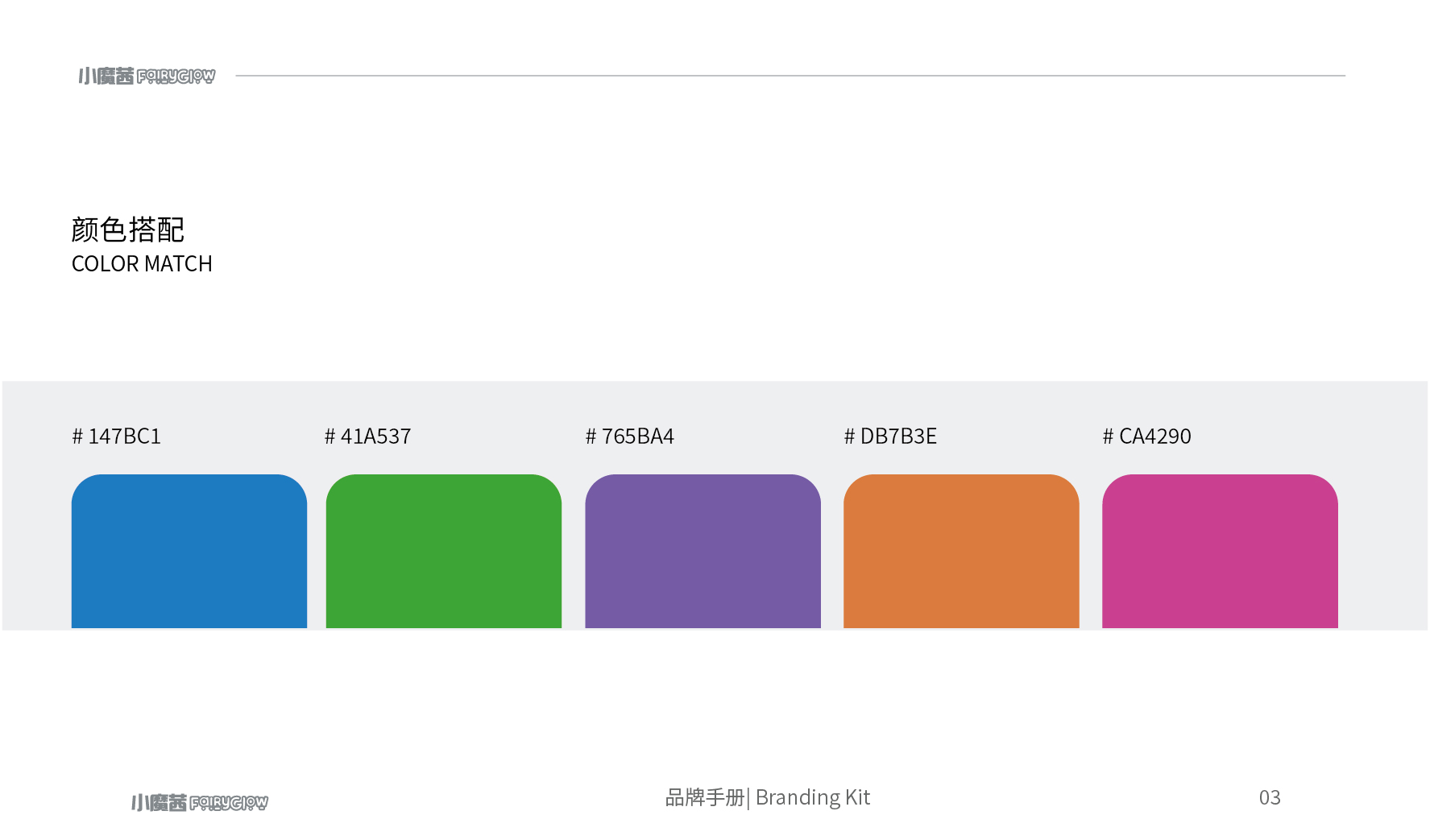Screen dimensions: 1430x840
Task: Select the green color swatch
Action: (x=443, y=551)
